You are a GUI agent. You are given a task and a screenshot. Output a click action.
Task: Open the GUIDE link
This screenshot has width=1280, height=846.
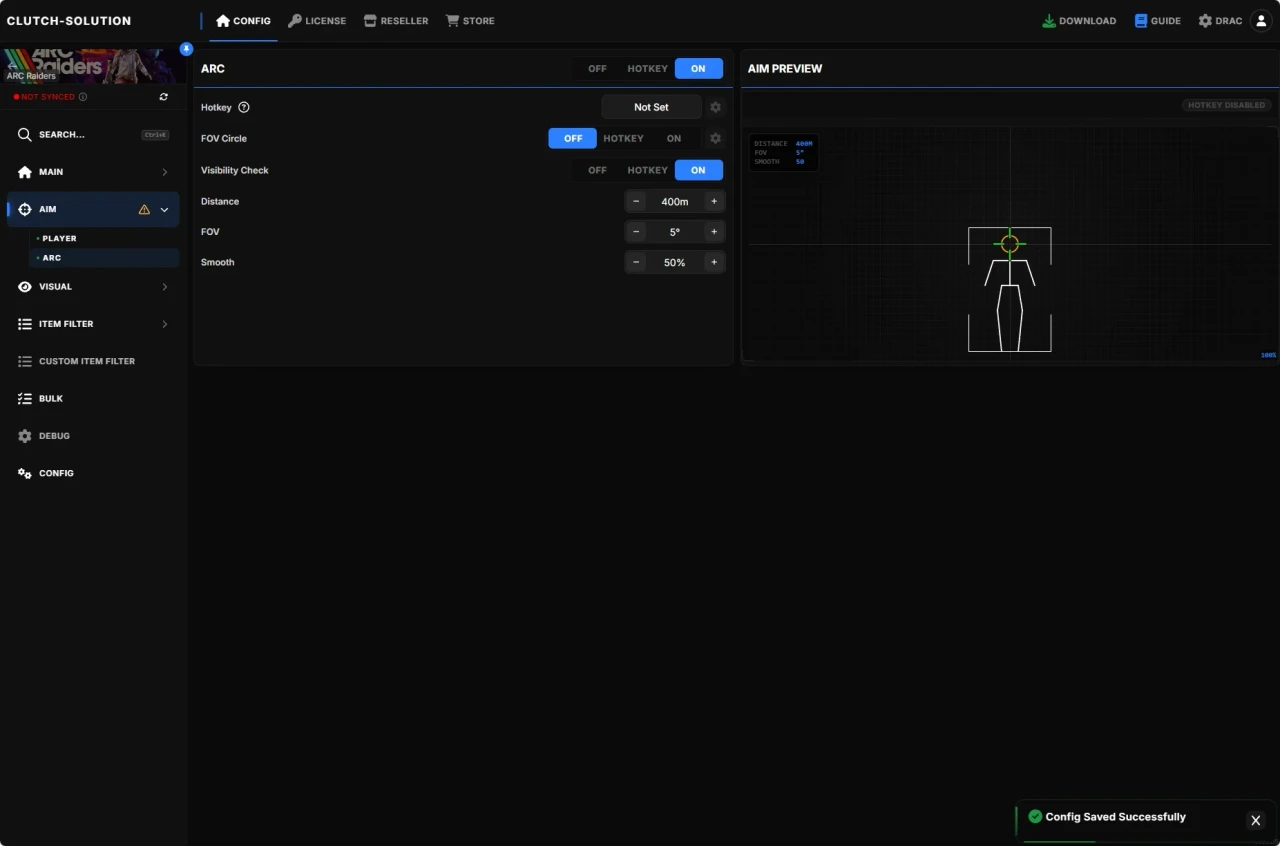(1157, 21)
